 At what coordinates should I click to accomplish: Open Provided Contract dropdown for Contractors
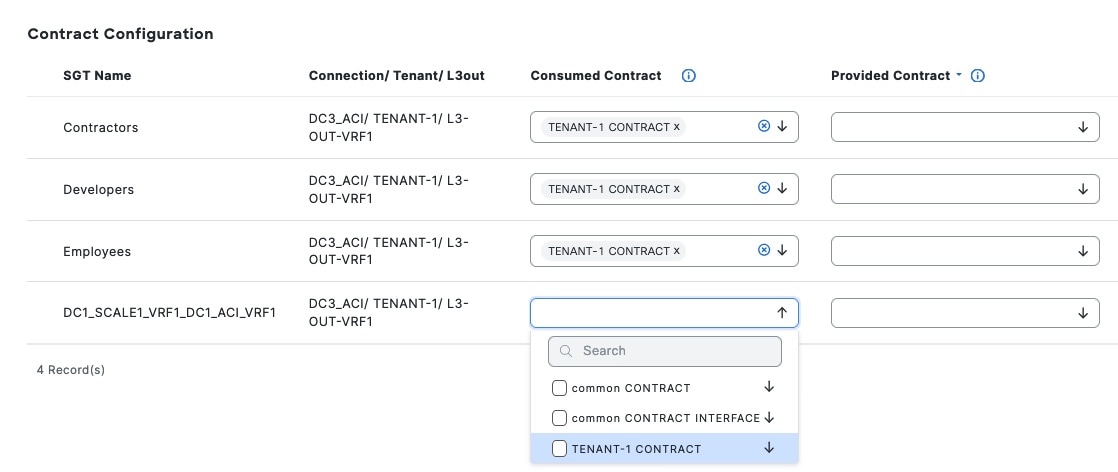click(1082, 127)
